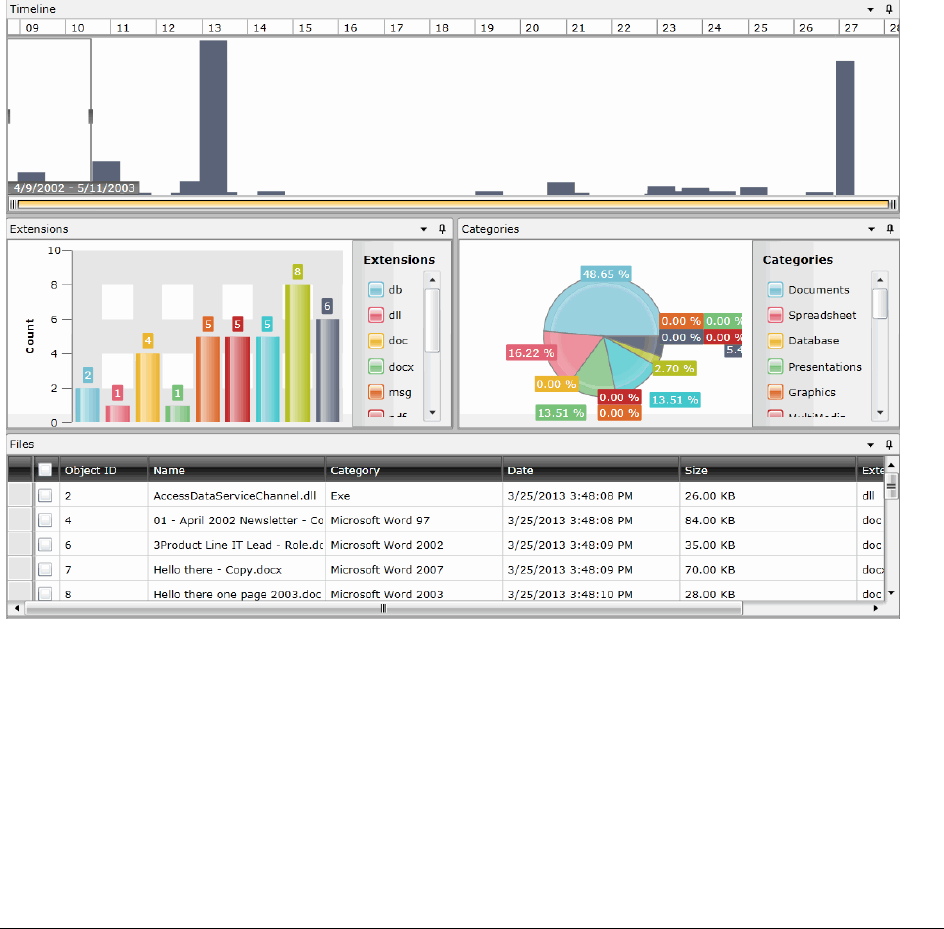The height and width of the screenshot is (929, 944).
Task: Click up arrow in Extensions legend scrollbar
Action: pyautogui.click(x=432, y=280)
